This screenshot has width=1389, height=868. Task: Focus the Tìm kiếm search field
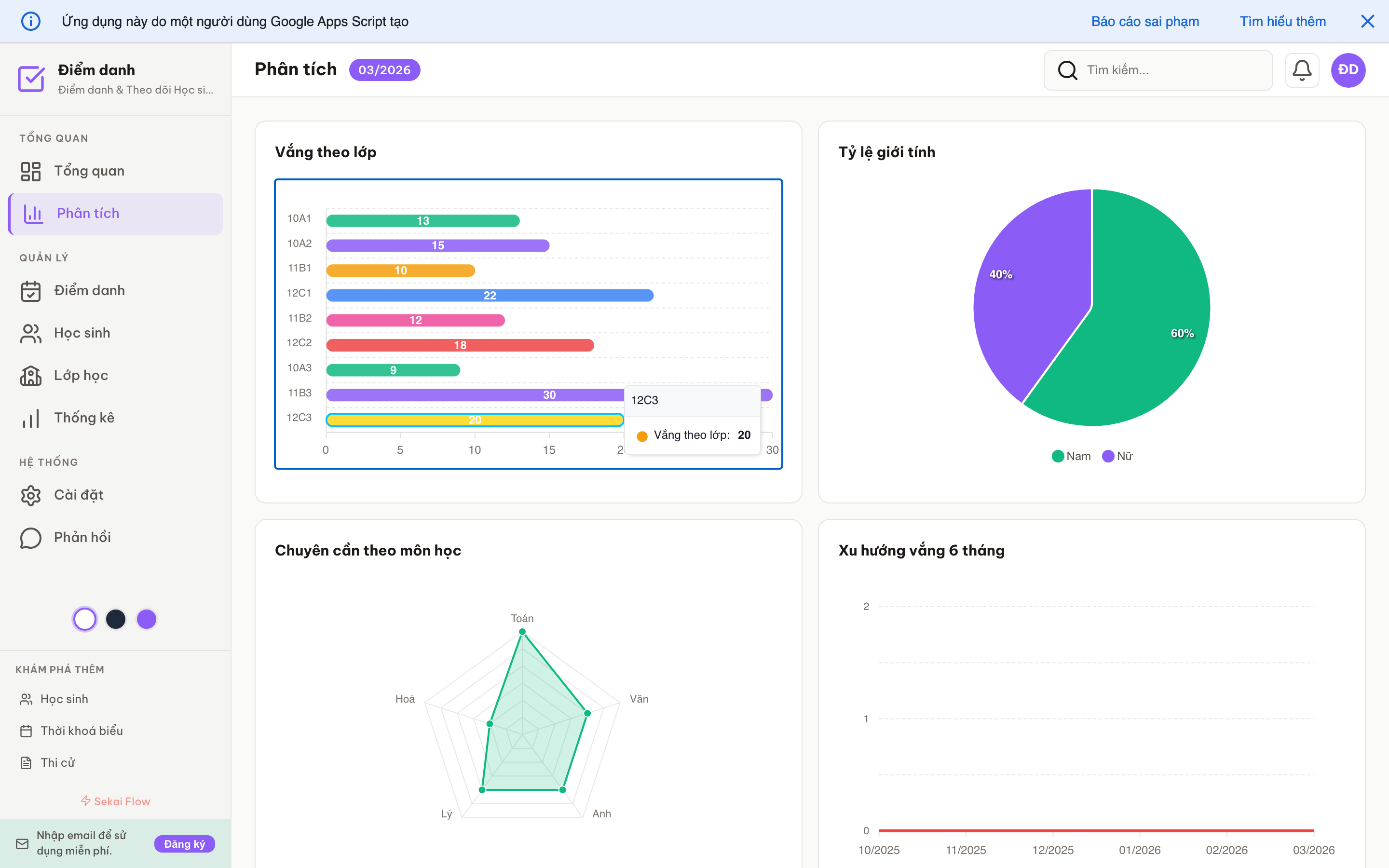click(x=1171, y=70)
